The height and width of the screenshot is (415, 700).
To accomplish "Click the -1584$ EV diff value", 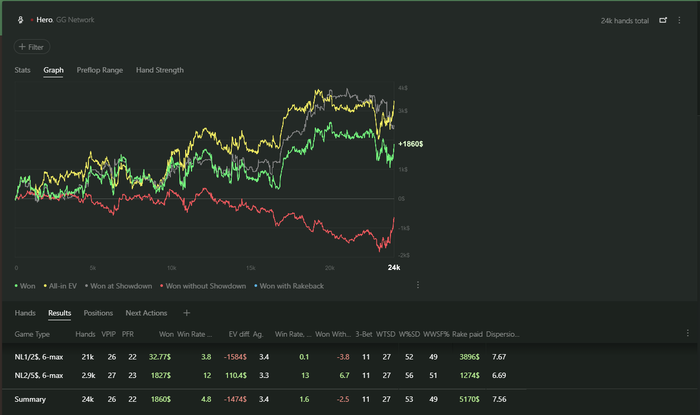I will [235, 357].
